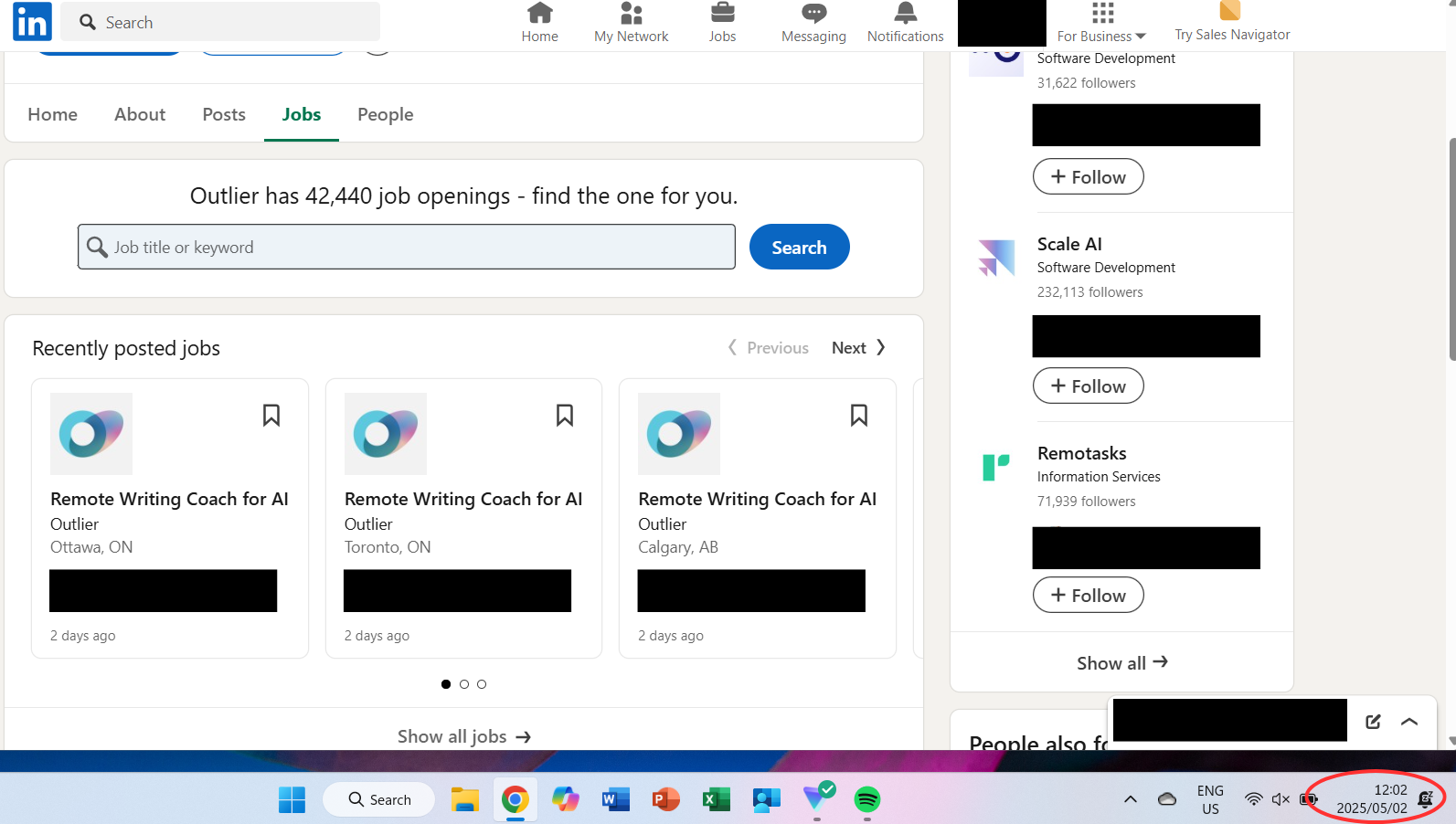
Task: Open the notification bell in system tray
Action: click(x=1426, y=799)
